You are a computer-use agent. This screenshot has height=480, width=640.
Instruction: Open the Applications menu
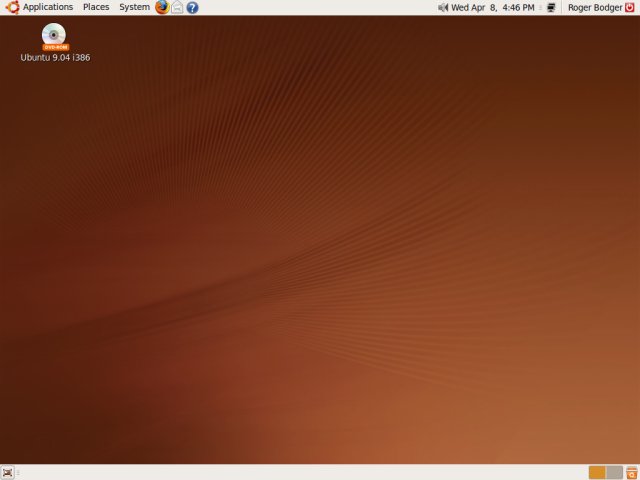tap(48, 7)
